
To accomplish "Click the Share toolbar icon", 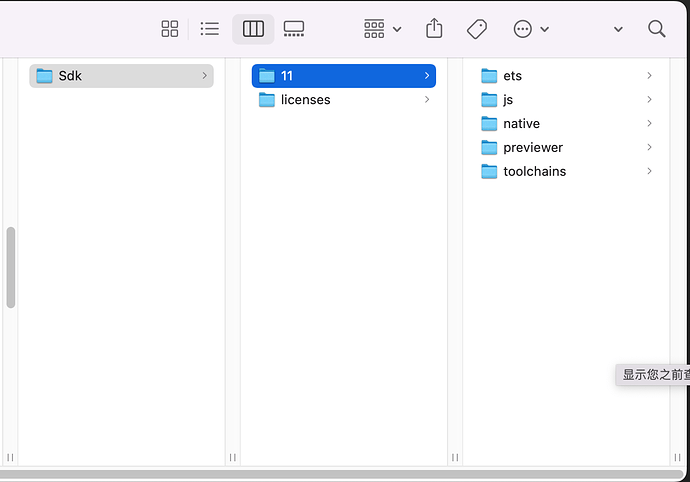I will (434, 28).
